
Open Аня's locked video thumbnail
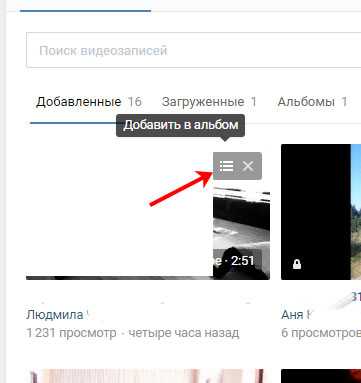point(321,212)
